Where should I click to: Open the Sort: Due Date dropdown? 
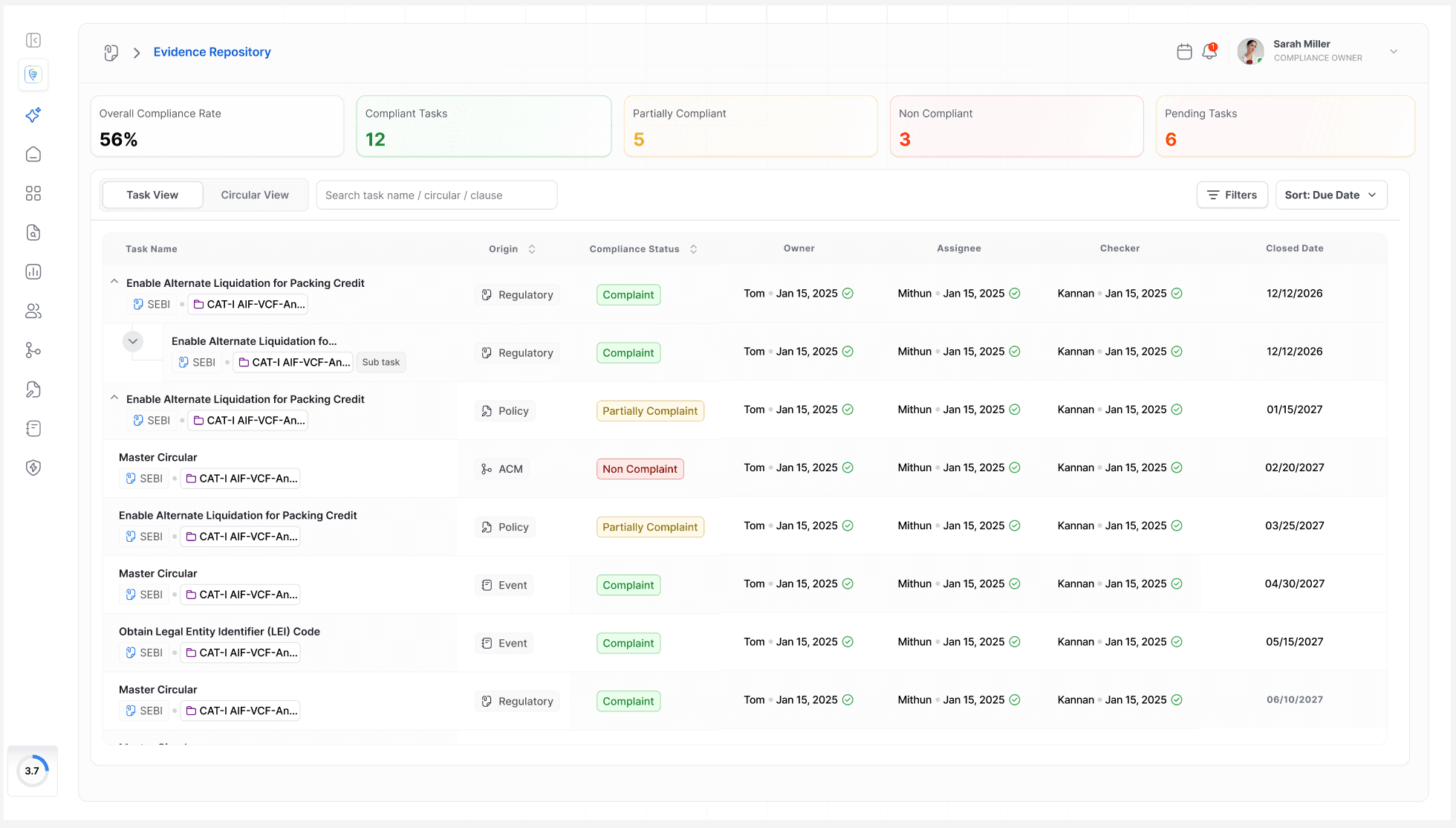[1330, 195]
